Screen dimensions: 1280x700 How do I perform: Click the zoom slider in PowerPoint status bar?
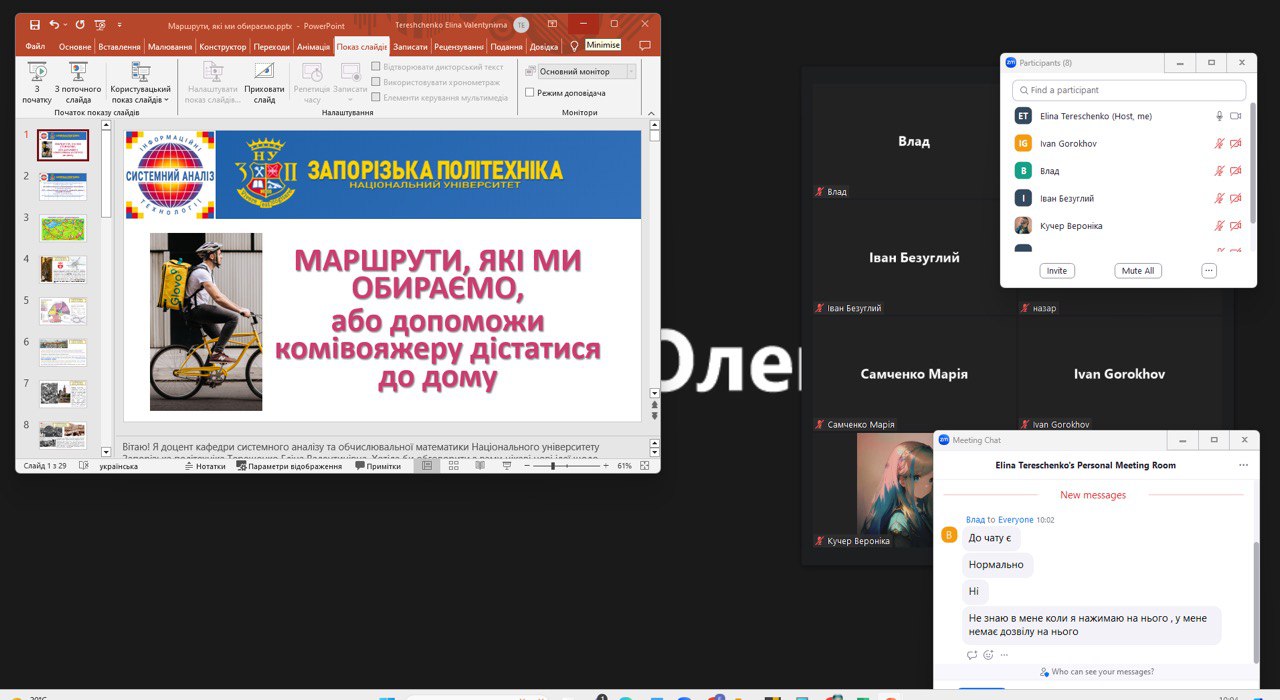(554, 466)
